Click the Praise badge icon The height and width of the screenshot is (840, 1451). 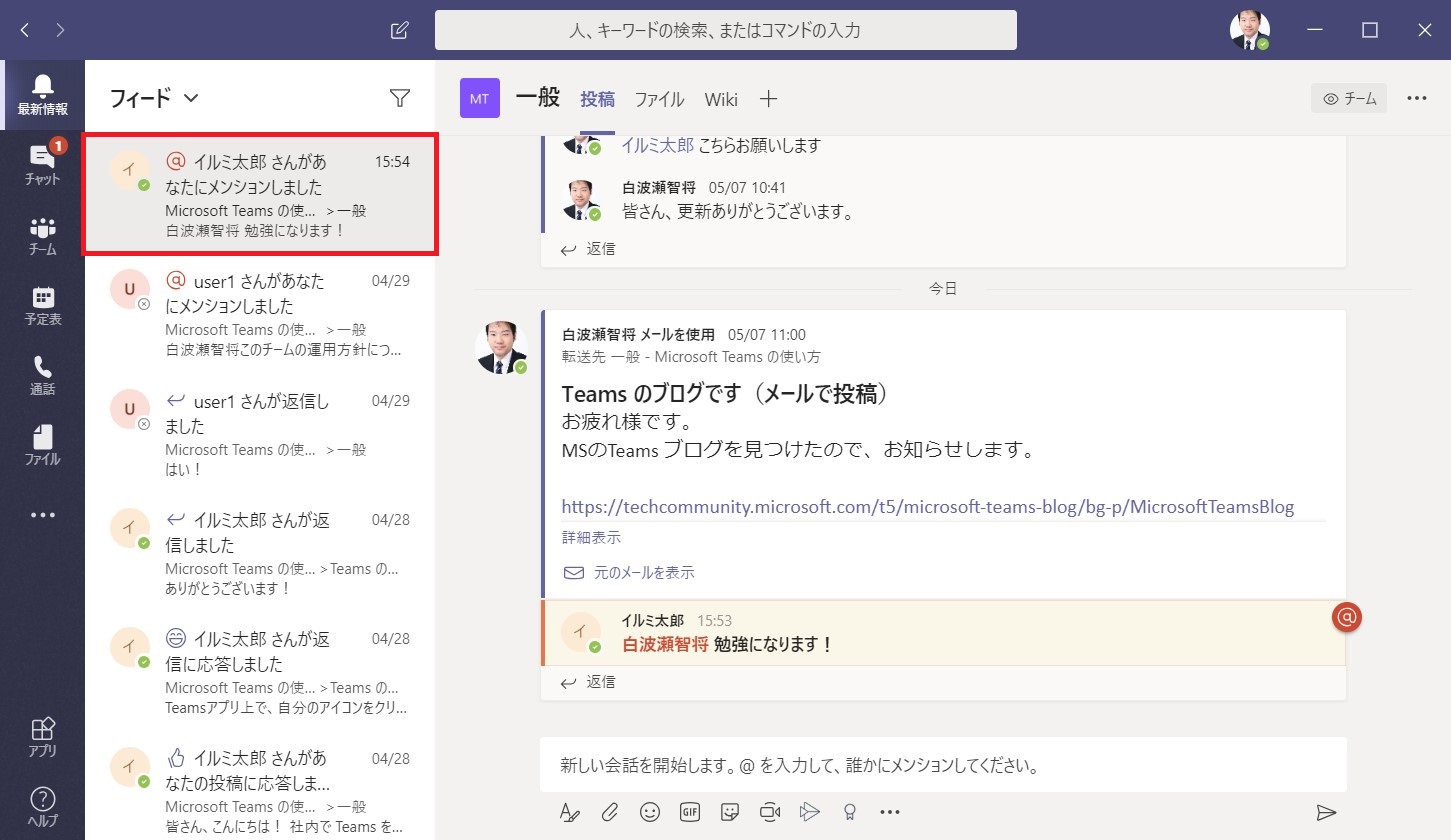click(x=850, y=812)
